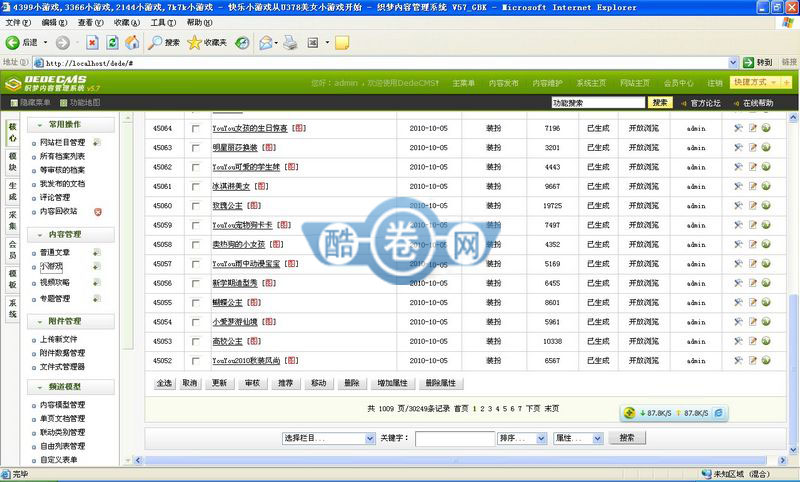The image size is (800, 482).
Task: Switch to the 模块 vertical tab
Action: tap(13, 162)
